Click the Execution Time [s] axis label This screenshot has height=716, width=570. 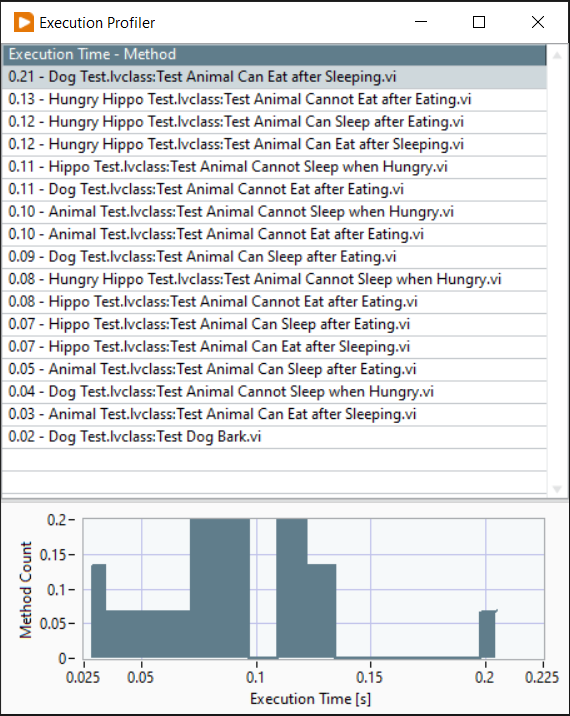[311, 699]
